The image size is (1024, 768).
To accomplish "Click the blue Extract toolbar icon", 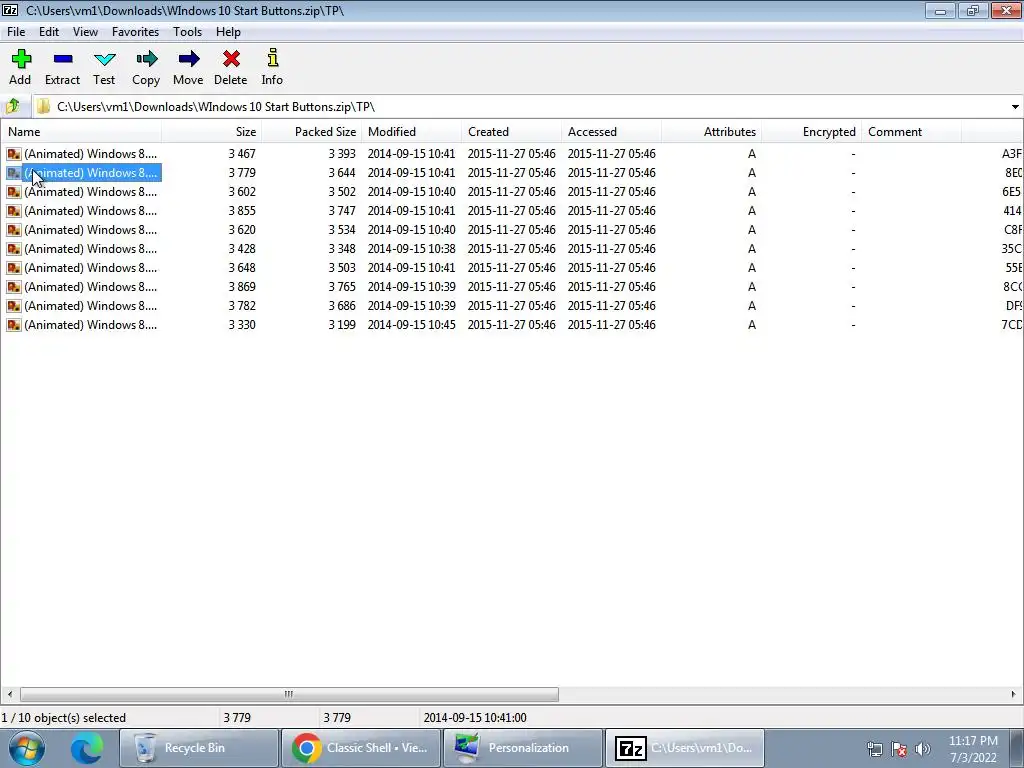I will click(x=63, y=59).
